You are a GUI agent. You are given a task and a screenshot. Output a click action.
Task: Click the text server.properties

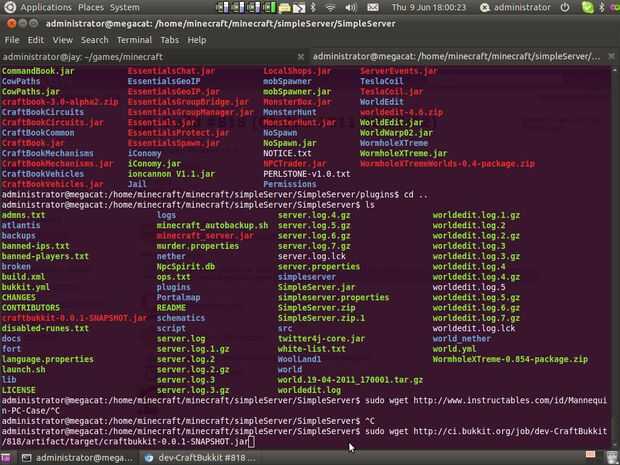pyautogui.click(x=319, y=267)
